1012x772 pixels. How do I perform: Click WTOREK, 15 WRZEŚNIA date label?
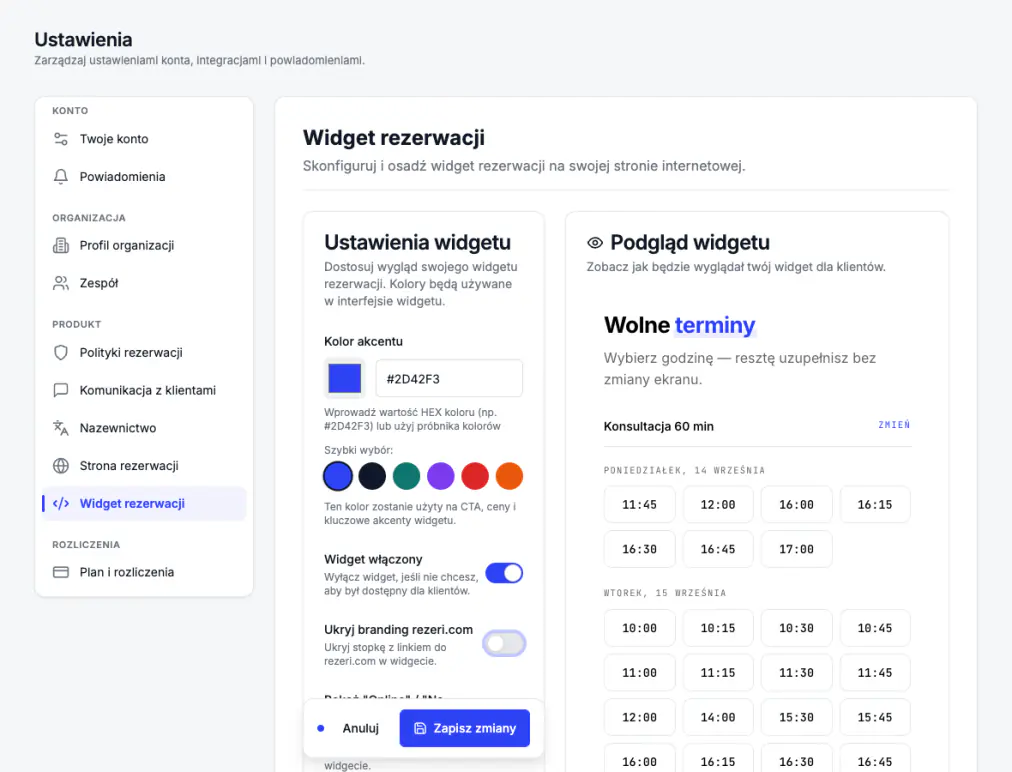[665, 593]
